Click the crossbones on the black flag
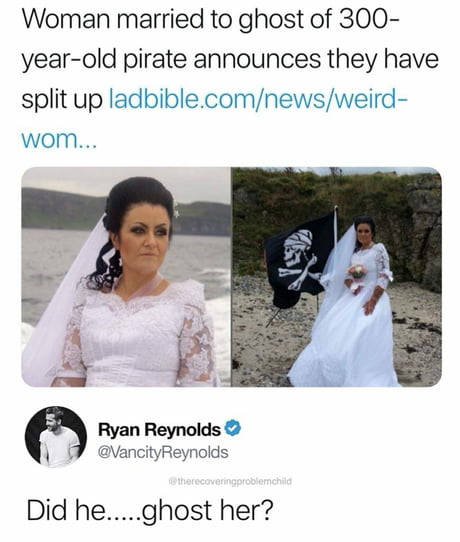Screen dimensions: 460x542 (299, 273)
